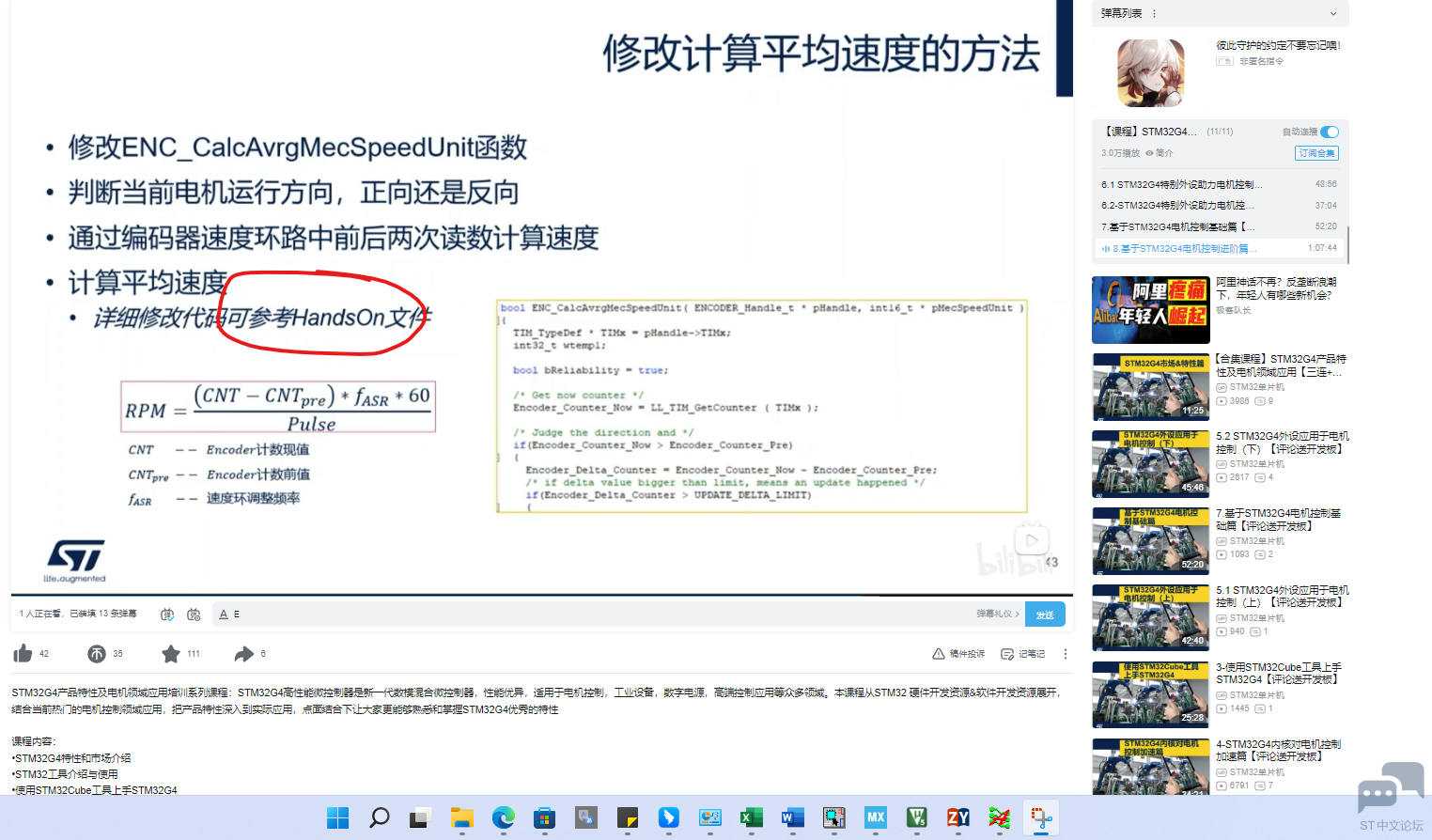The width and height of the screenshot is (1432, 840).
Task: Open the ST中文论坛 chat bubble icon
Action: tap(1390, 787)
